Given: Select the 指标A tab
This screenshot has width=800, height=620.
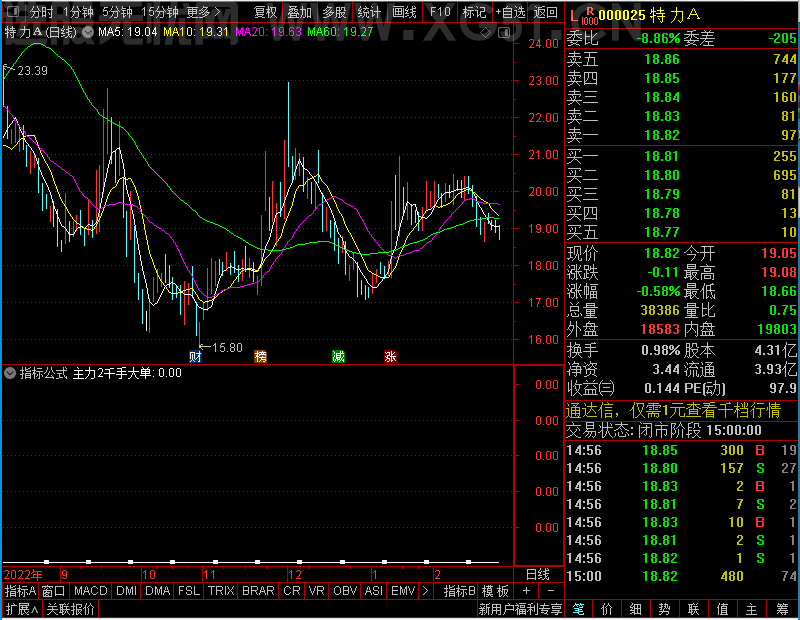Looking at the screenshot, I should (x=20, y=591).
